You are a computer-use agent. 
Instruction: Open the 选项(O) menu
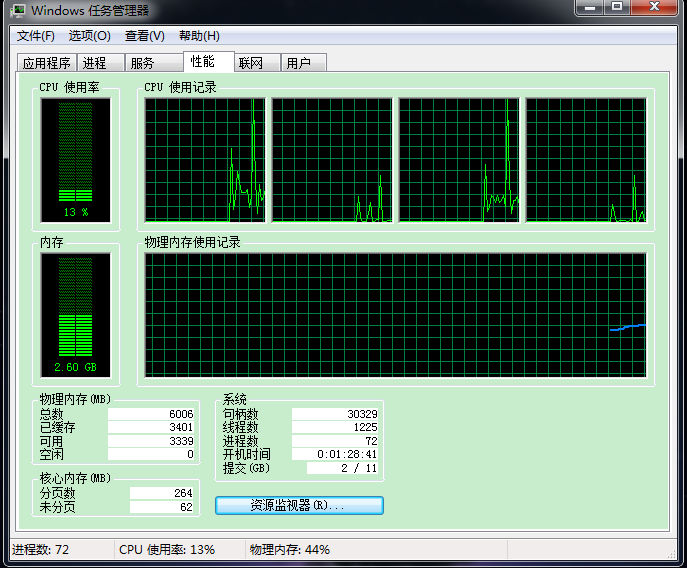click(89, 36)
